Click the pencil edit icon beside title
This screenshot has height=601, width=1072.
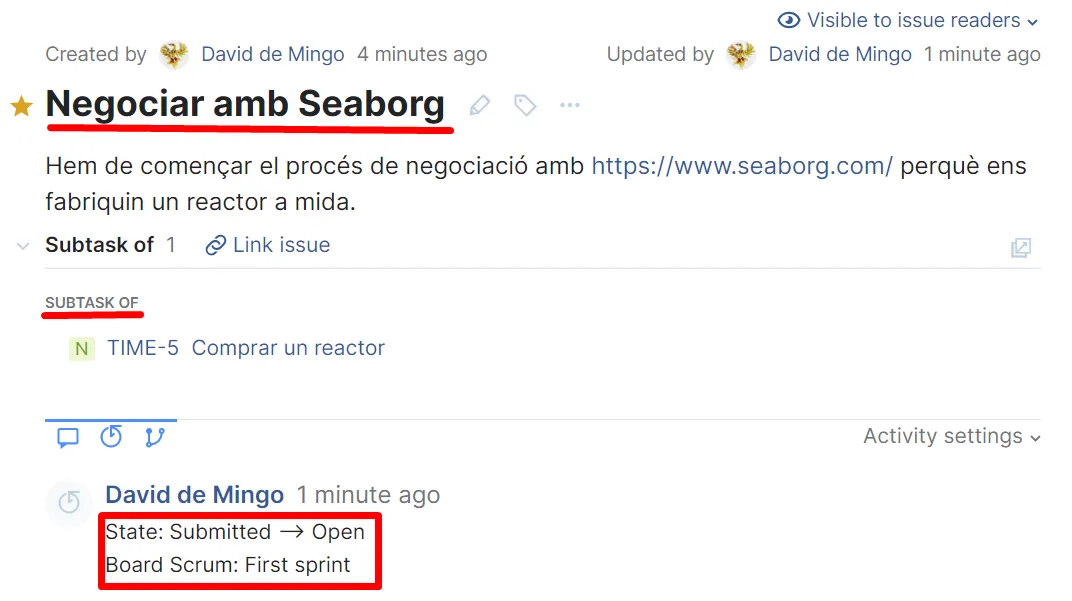click(480, 105)
